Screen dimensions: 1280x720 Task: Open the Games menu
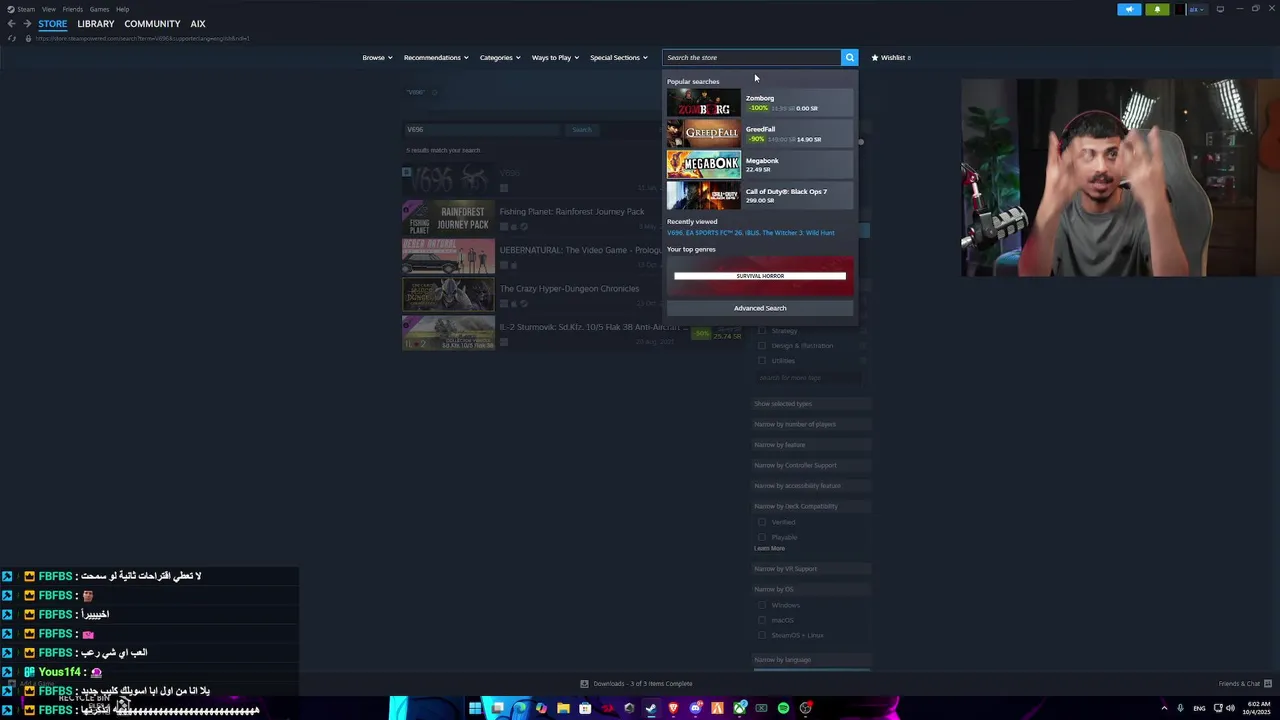pyautogui.click(x=99, y=9)
